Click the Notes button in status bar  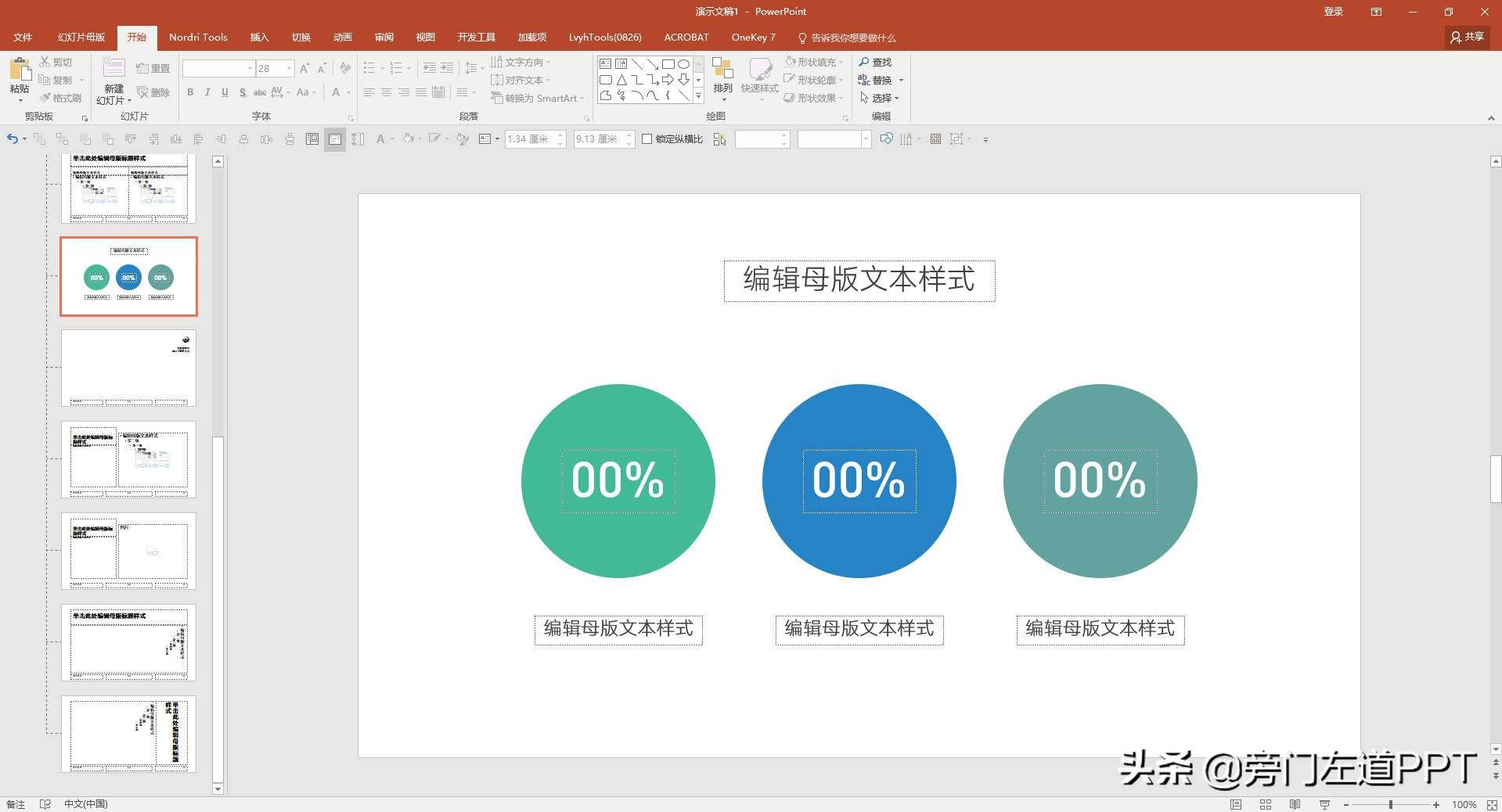tap(16, 804)
